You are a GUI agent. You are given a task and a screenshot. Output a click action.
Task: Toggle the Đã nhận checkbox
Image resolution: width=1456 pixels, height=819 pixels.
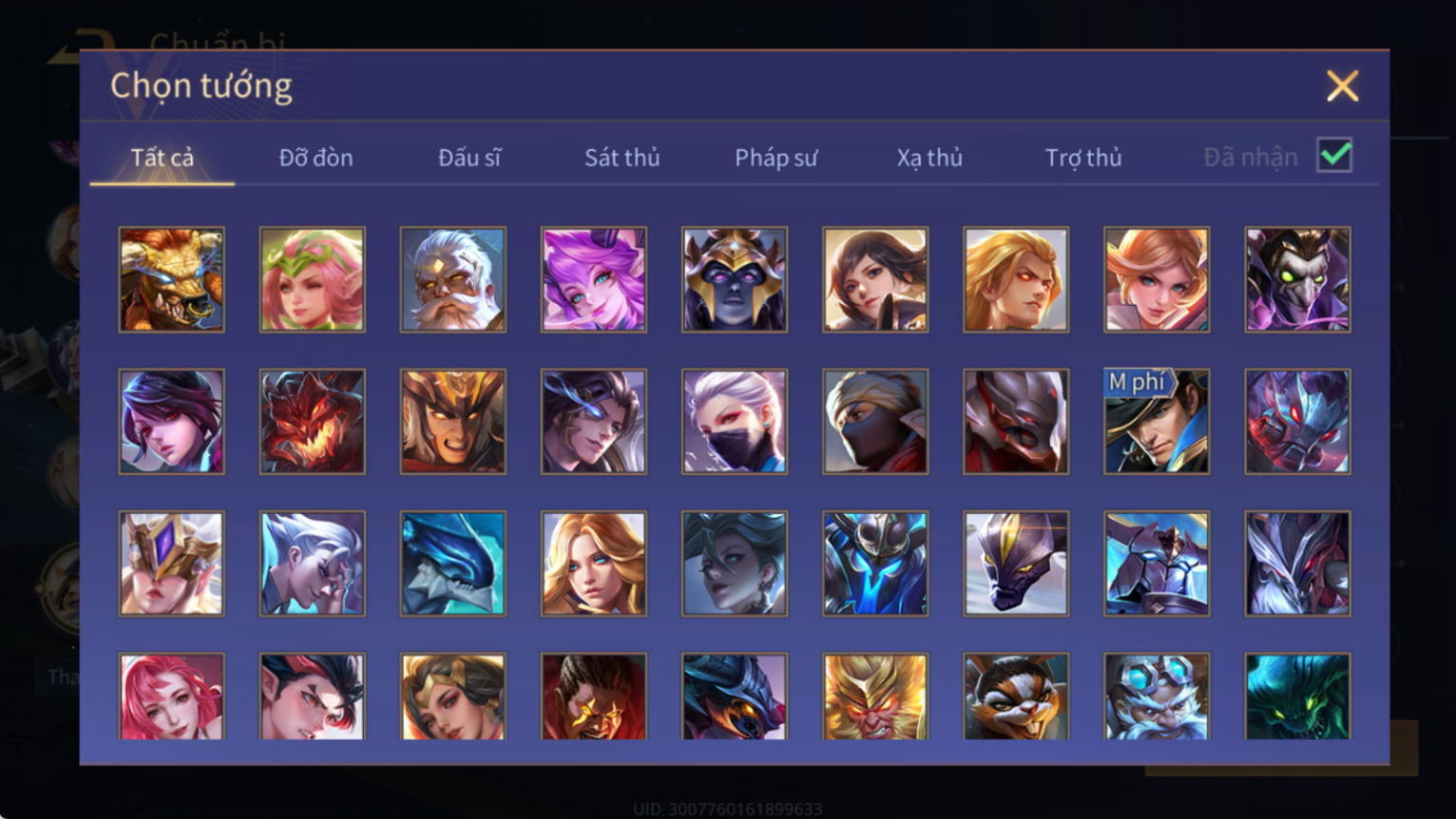pyautogui.click(x=1334, y=155)
